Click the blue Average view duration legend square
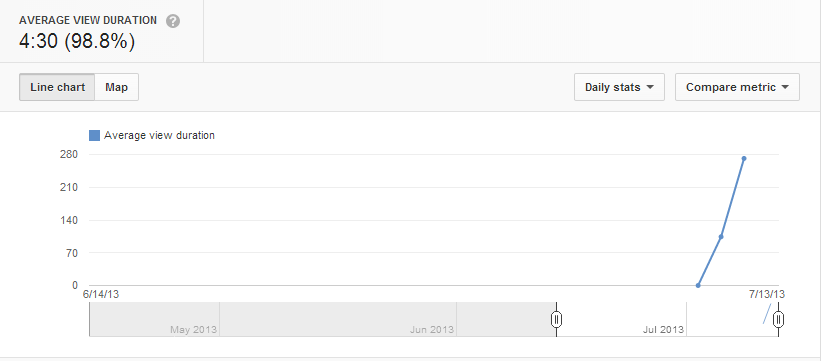Screen dimensions: 825x361 pos(94,135)
